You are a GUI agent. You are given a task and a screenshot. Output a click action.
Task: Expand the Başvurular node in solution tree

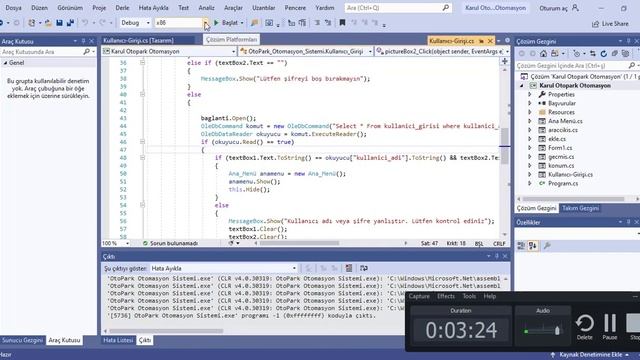(x=530, y=103)
